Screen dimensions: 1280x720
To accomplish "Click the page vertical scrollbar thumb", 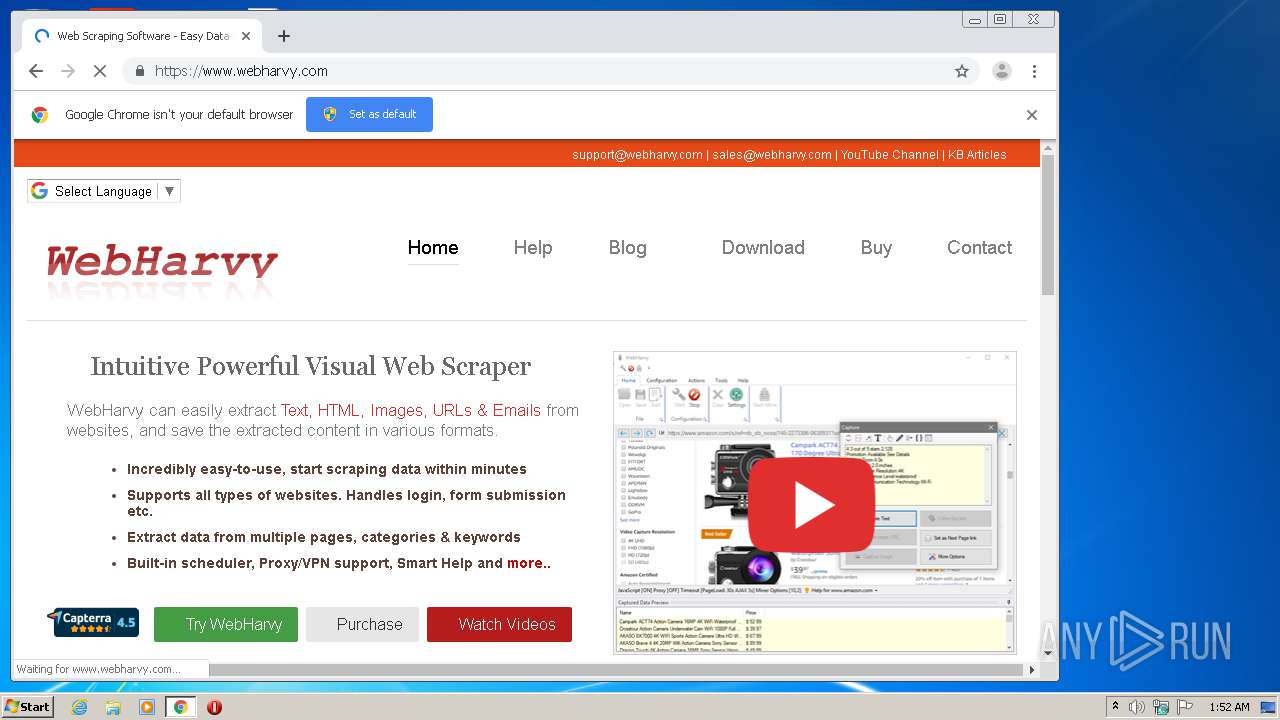I will (1048, 225).
